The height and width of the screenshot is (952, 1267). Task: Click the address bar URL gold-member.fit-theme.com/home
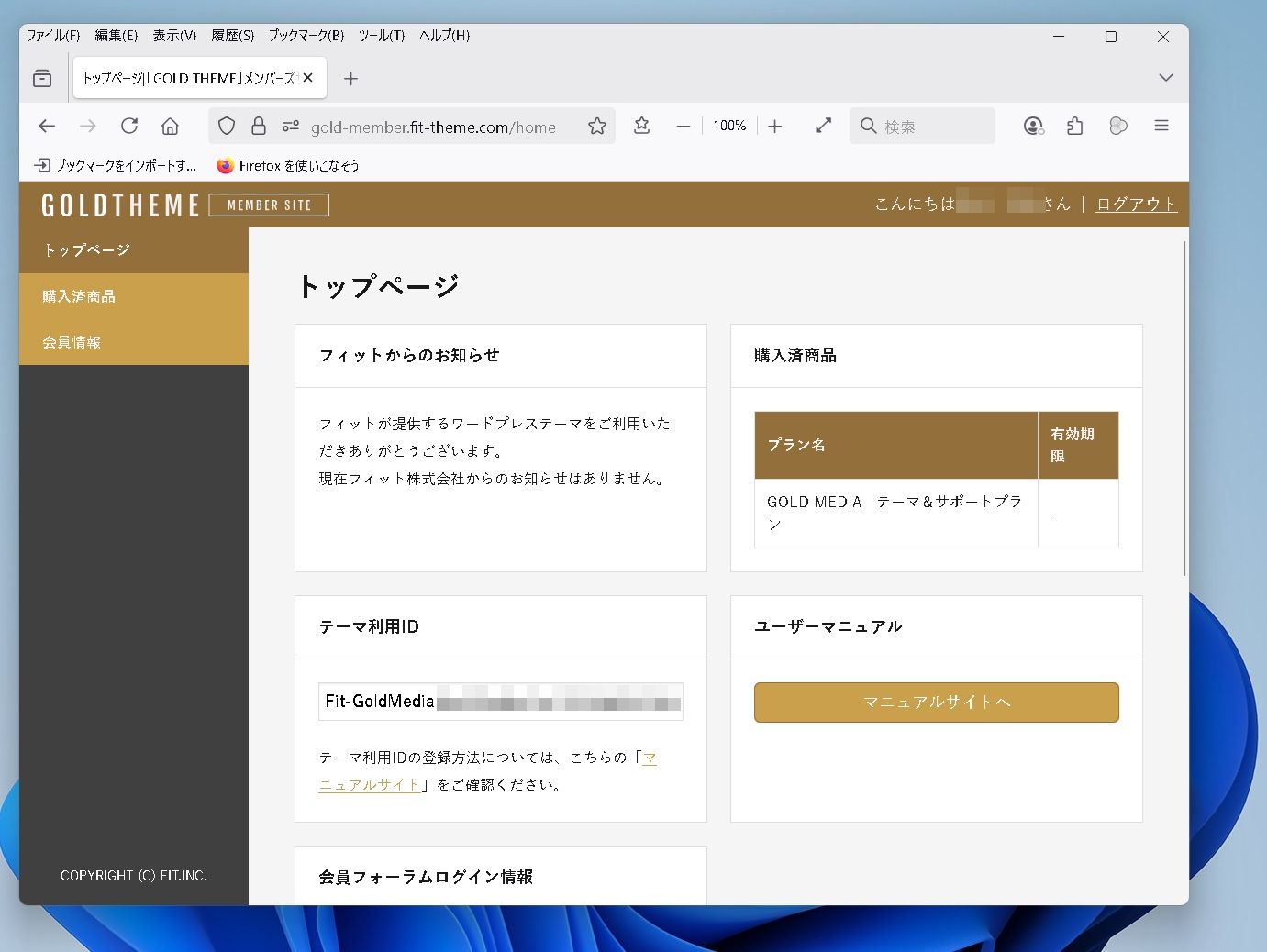pos(433,127)
